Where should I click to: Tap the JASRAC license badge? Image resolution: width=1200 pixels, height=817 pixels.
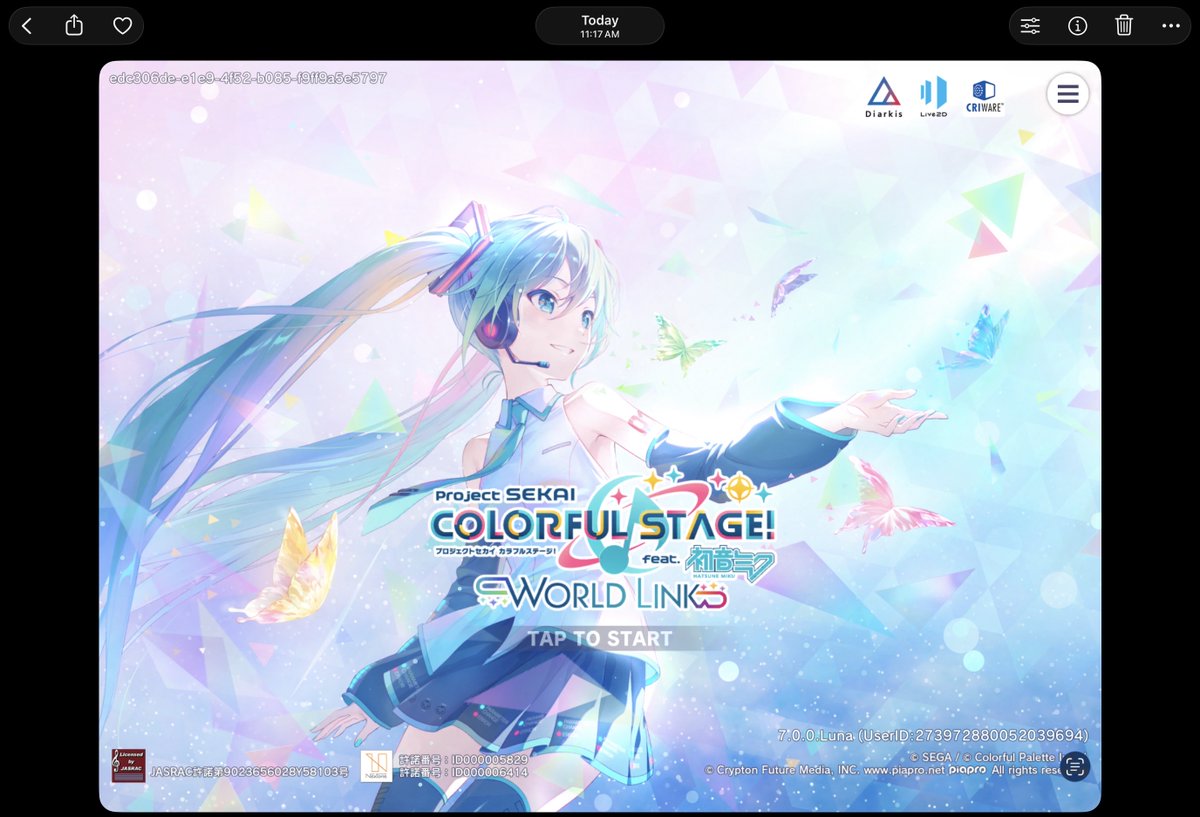[x=129, y=766]
